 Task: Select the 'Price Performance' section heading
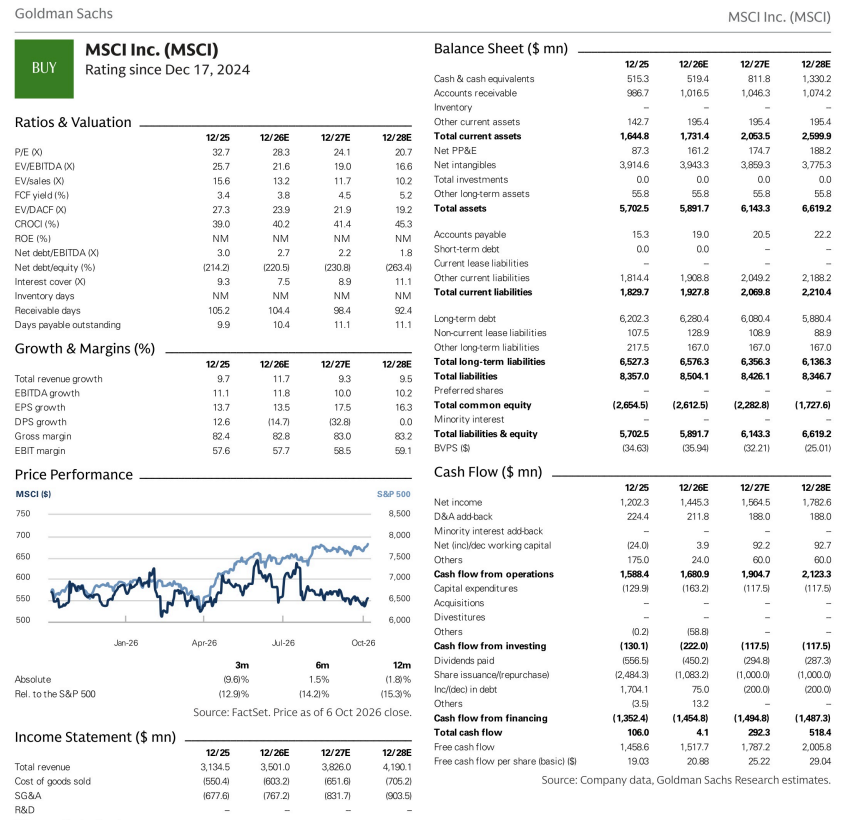(73, 475)
